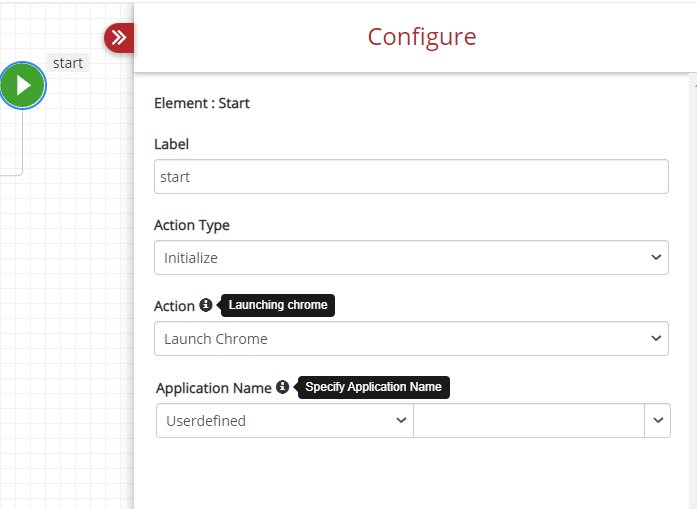This screenshot has width=697, height=509.
Task: Open the Userdefined application name type dropdown
Action: [285, 421]
